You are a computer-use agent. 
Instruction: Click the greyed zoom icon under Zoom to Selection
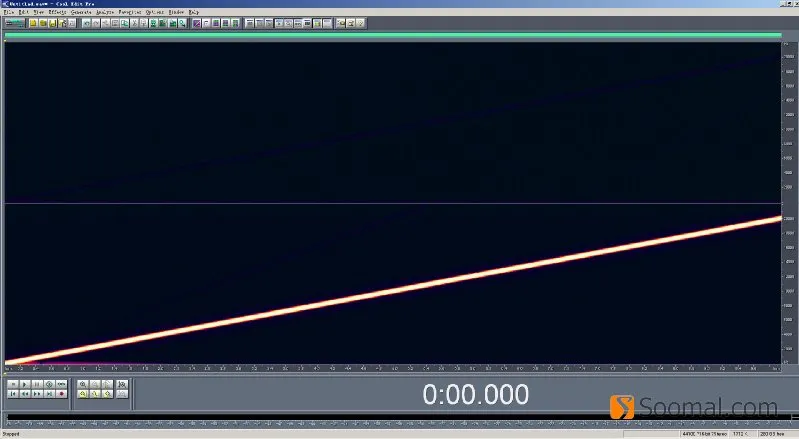(122, 394)
